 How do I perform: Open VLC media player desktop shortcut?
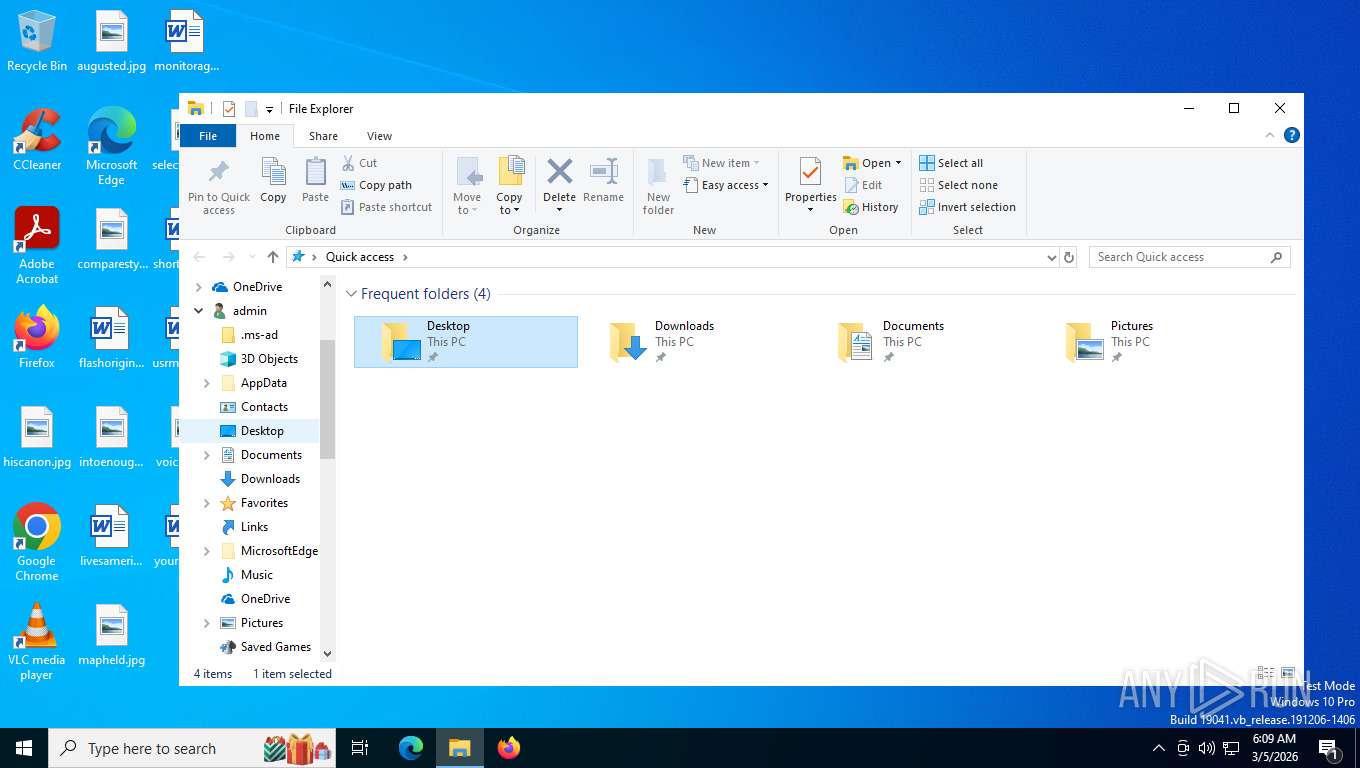pos(37,642)
